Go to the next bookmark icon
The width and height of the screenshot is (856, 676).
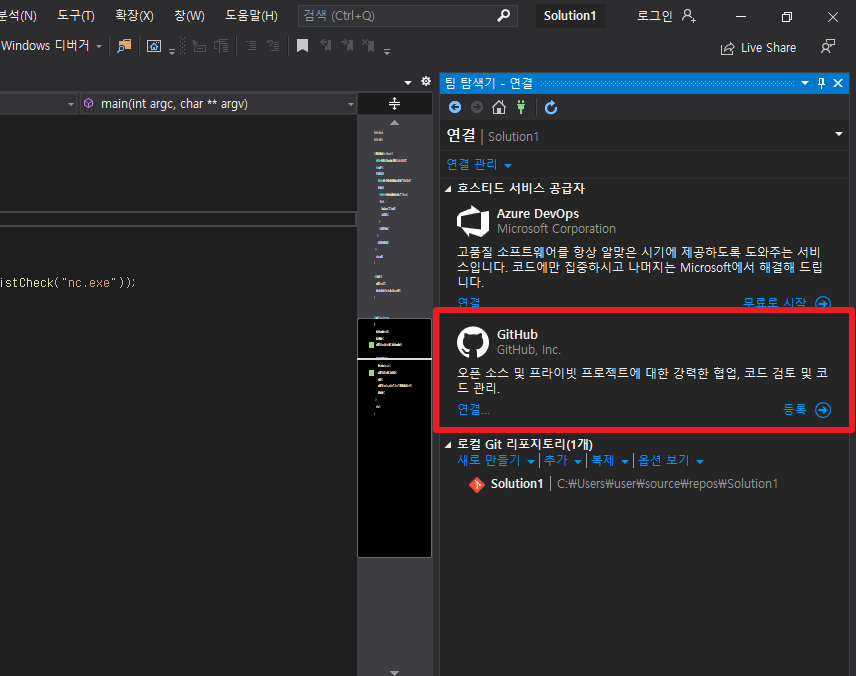pyautogui.click(x=347, y=46)
